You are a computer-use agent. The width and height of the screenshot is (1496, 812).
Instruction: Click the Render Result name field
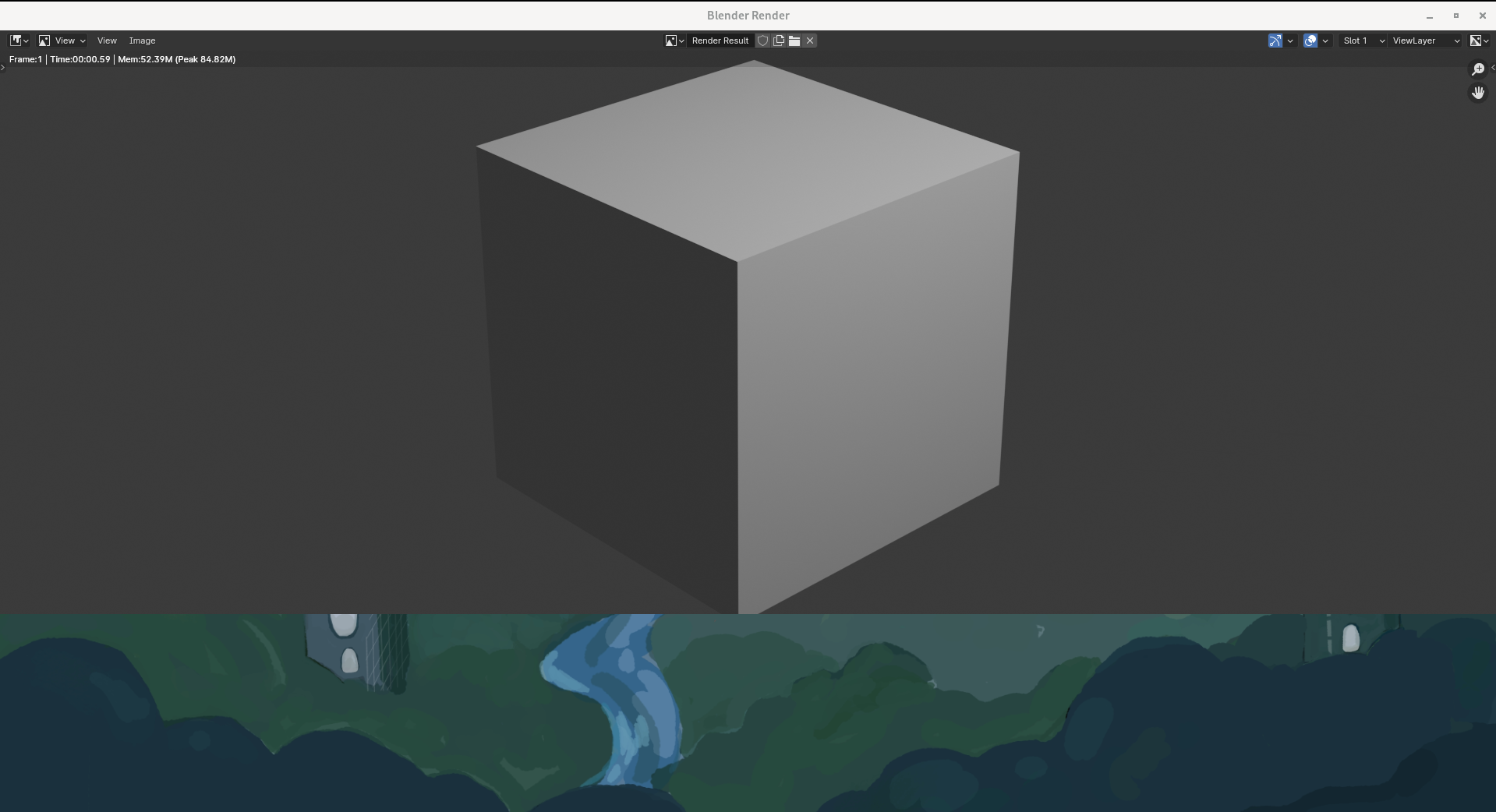pyautogui.click(x=720, y=41)
